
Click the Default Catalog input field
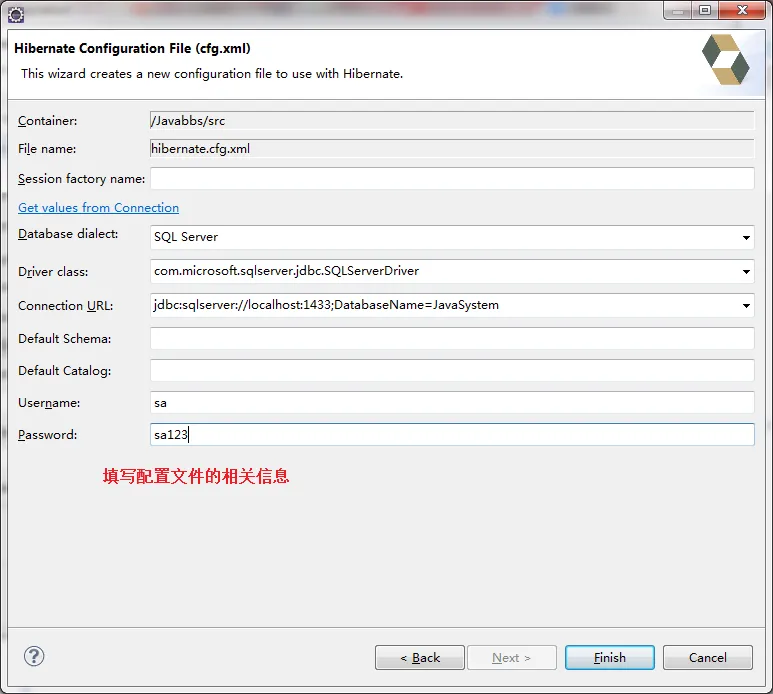(x=452, y=371)
